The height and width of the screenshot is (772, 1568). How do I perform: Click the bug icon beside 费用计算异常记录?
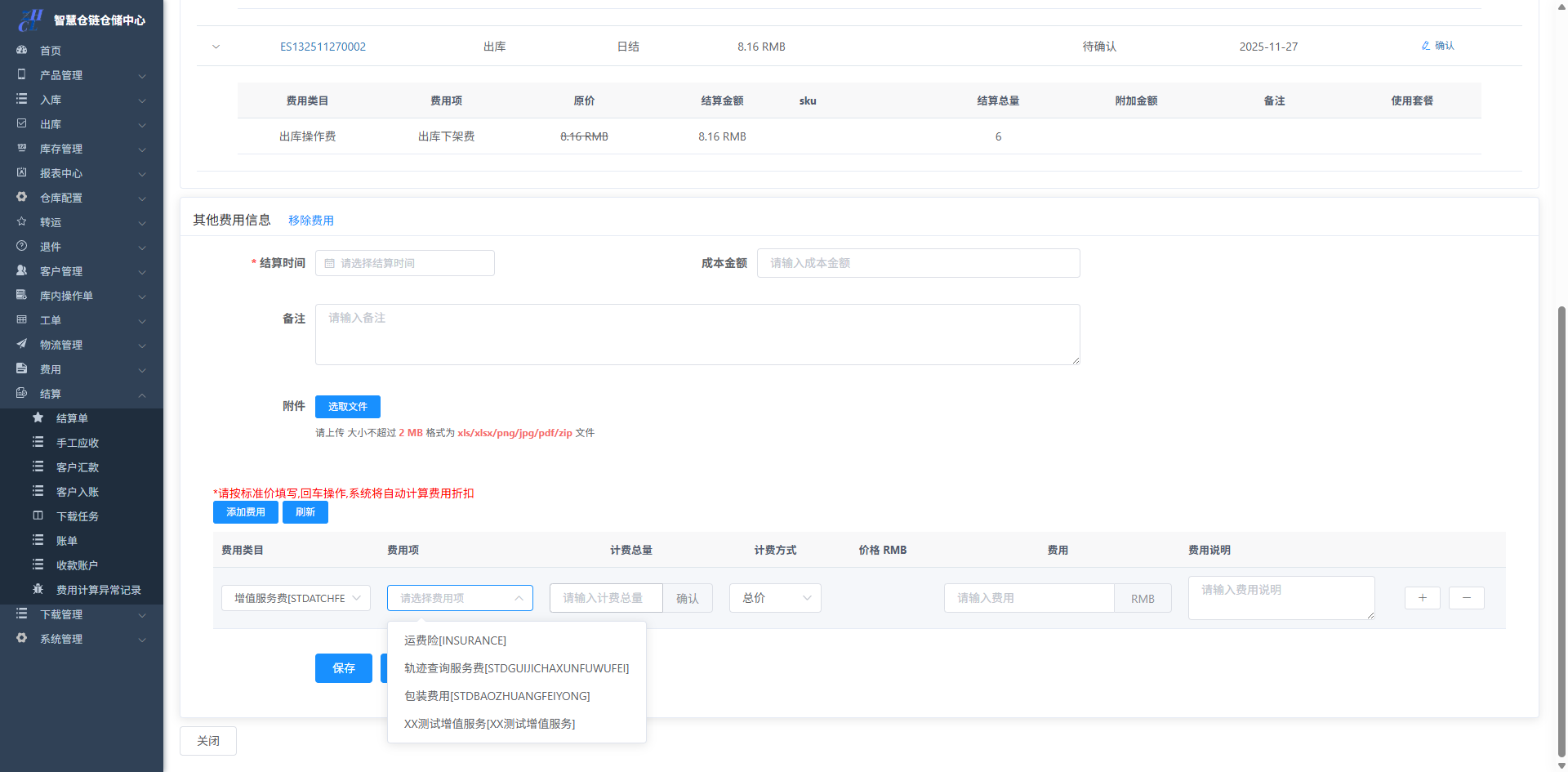click(38, 589)
